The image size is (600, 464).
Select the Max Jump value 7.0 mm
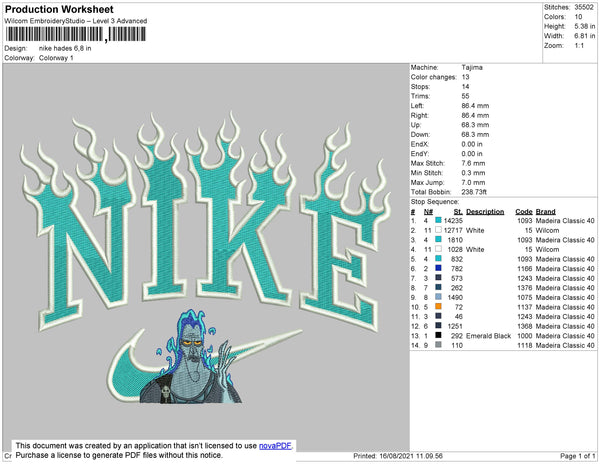[x=473, y=182]
